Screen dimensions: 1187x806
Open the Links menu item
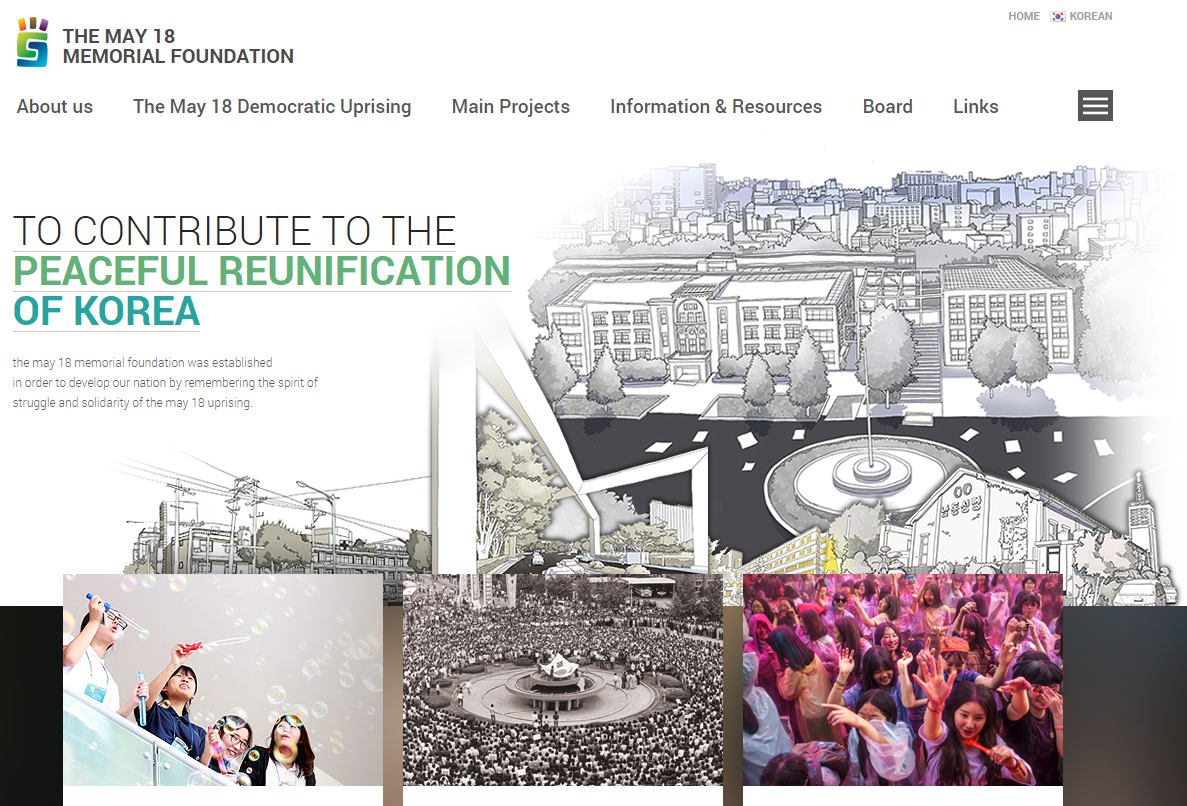[x=975, y=107]
